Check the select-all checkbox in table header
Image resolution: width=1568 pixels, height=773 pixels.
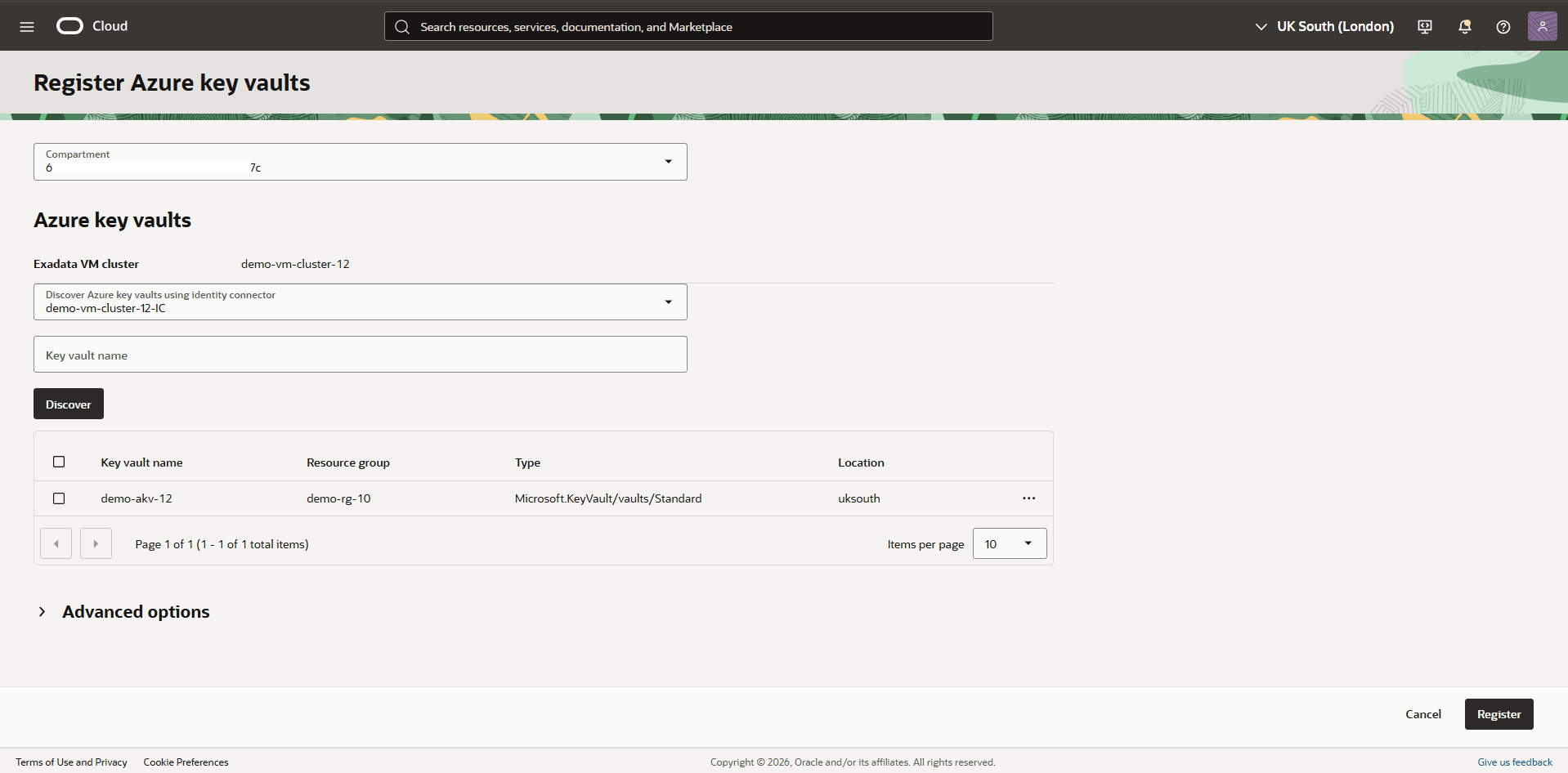tap(58, 462)
